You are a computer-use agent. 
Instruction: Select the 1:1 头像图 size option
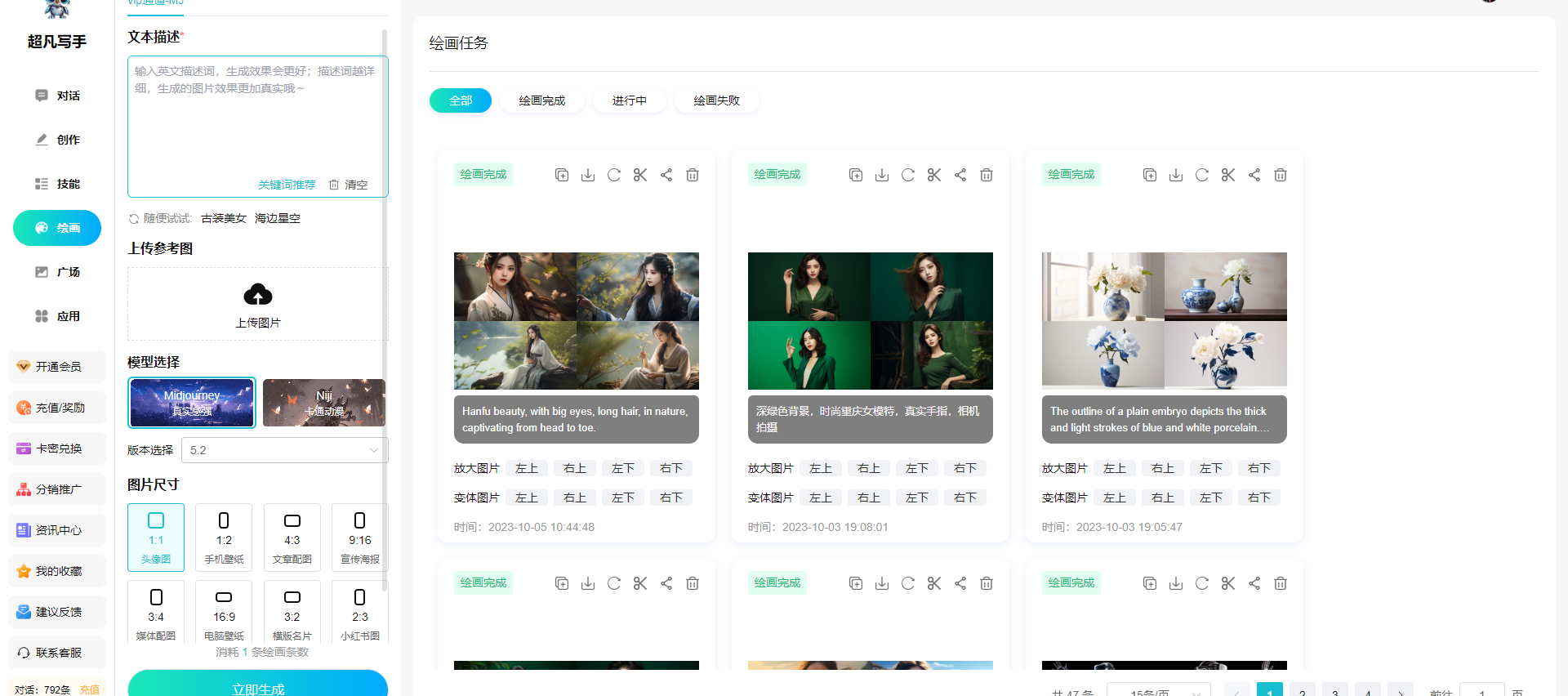[x=156, y=538]
